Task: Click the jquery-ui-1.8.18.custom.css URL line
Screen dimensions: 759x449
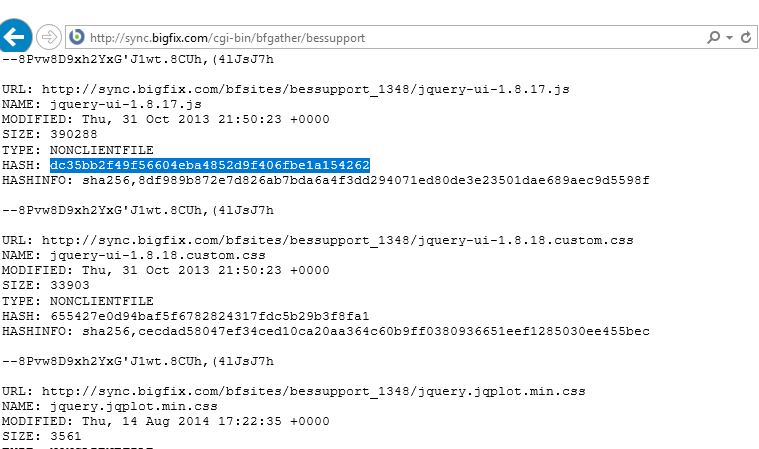Action: coord(318,240)
